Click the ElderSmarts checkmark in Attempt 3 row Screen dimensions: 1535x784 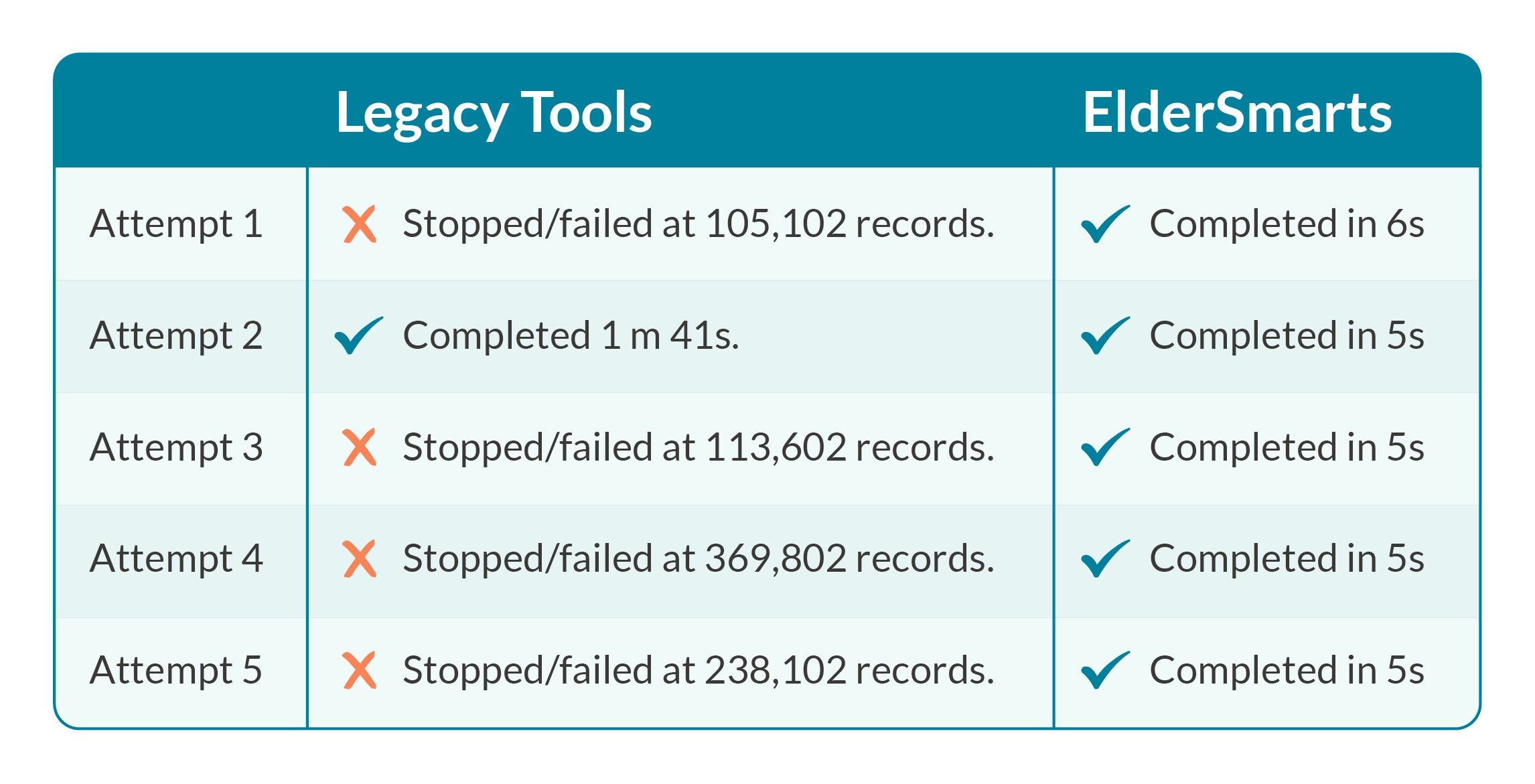pyautogui.click(x=1106, y=447)
